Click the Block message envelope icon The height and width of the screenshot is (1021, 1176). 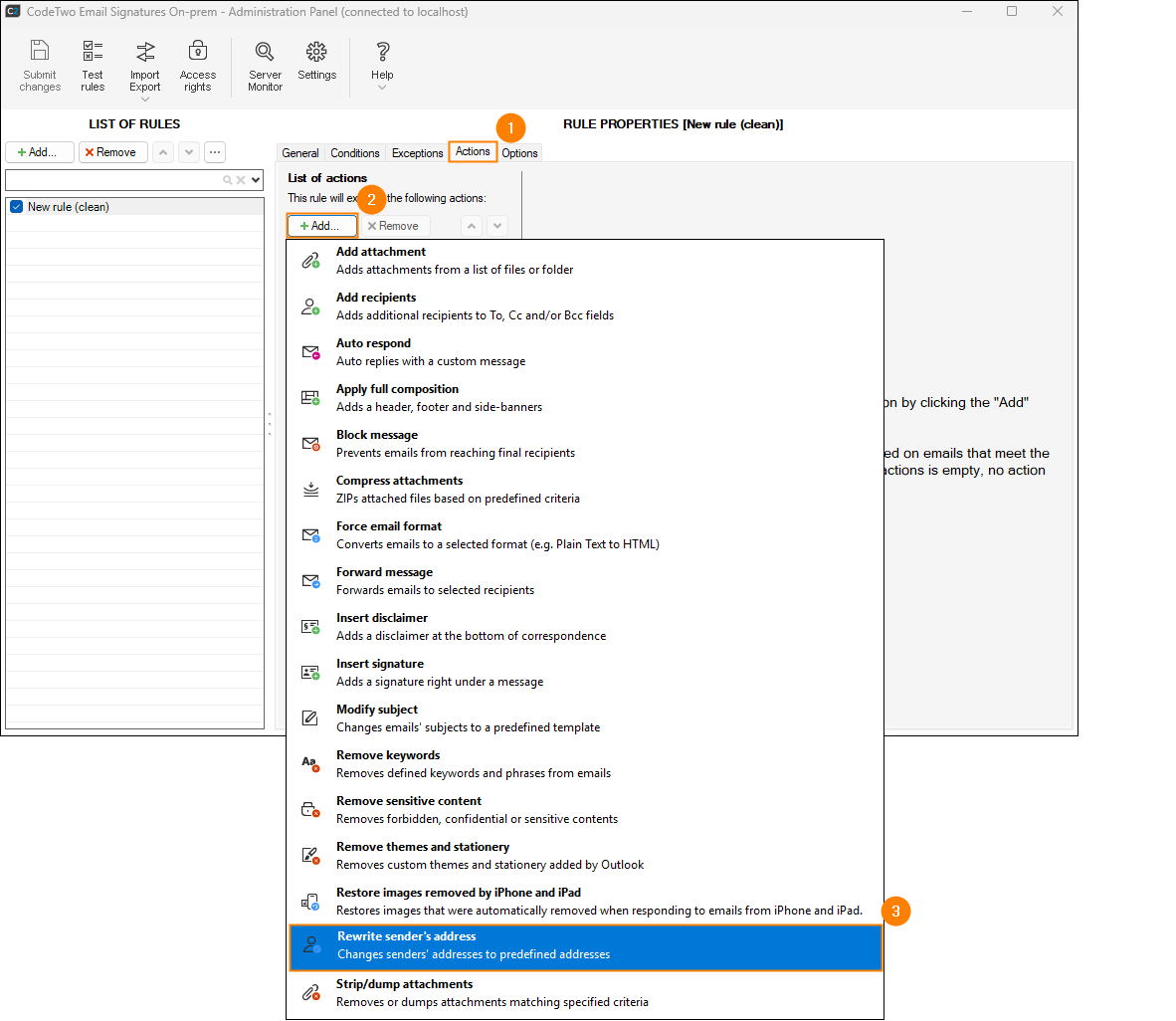coord(310,444)
